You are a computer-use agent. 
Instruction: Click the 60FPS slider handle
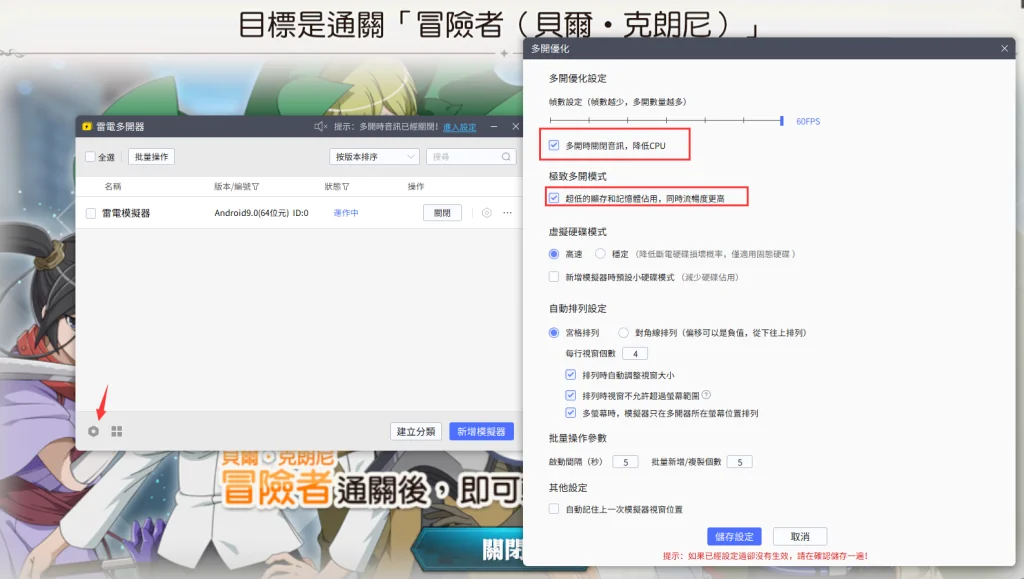tap(782, 121)
